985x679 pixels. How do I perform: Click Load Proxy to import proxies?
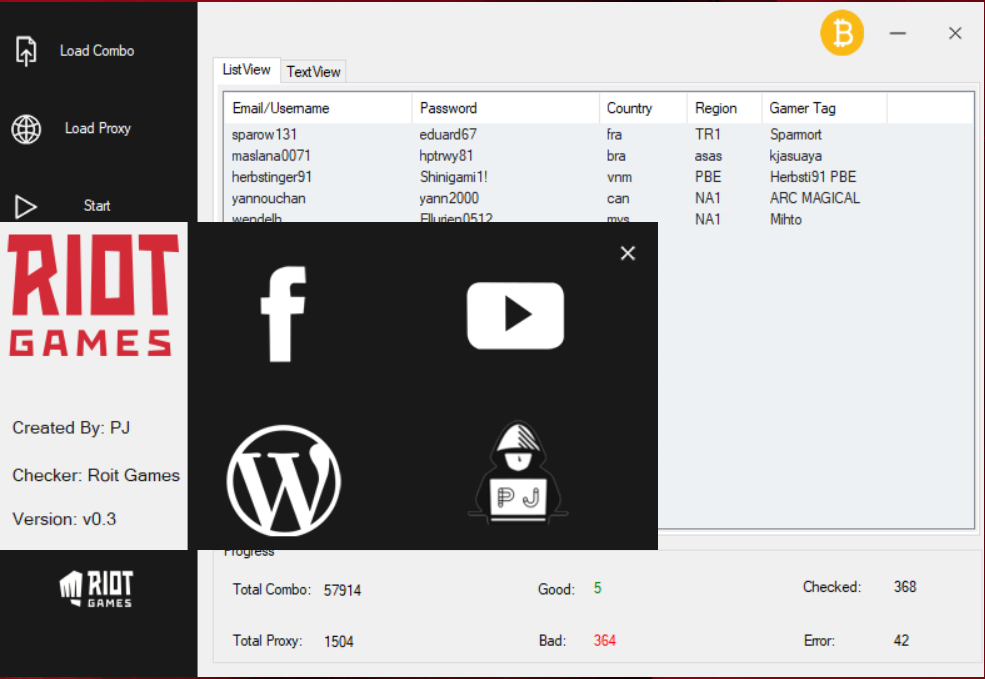97,128
